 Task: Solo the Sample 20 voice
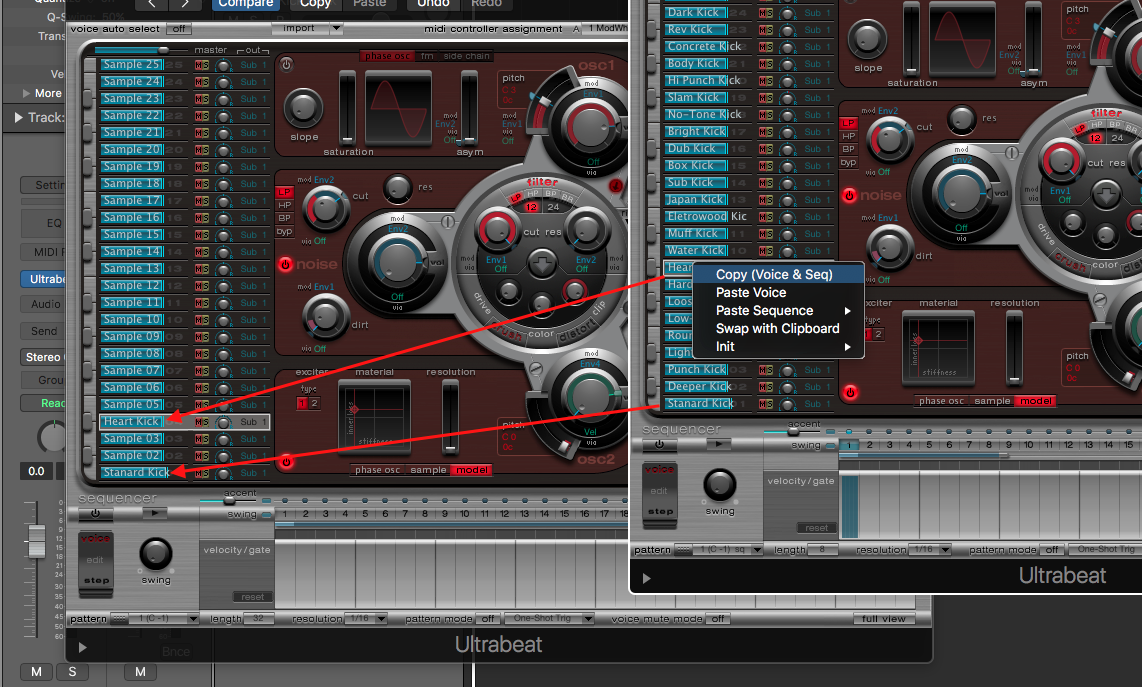coord(205,150)
